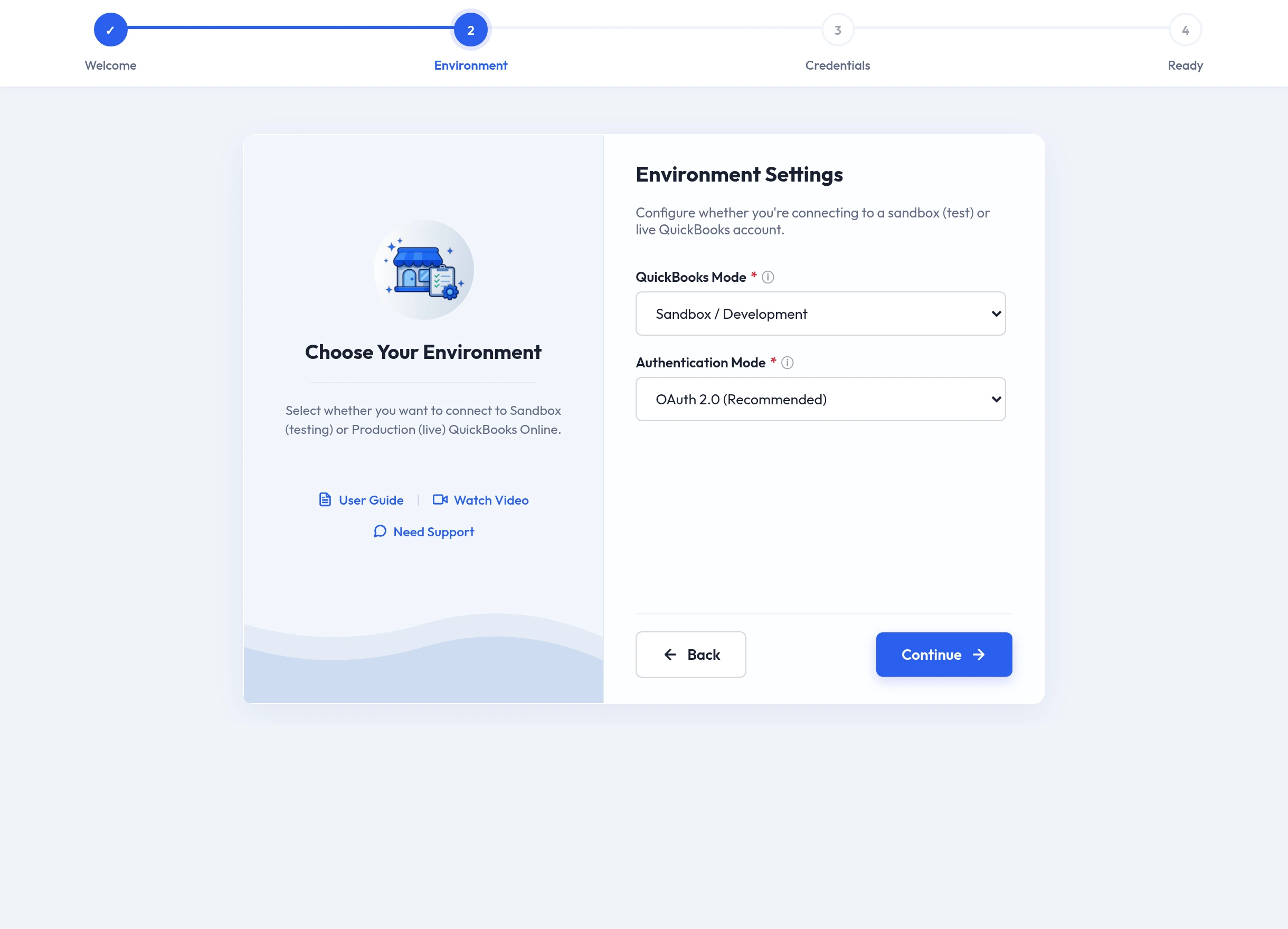Click the Ready step label
Viewport: 1288px width, 929px height.
pyautogui.click(x=1185, y=65)
